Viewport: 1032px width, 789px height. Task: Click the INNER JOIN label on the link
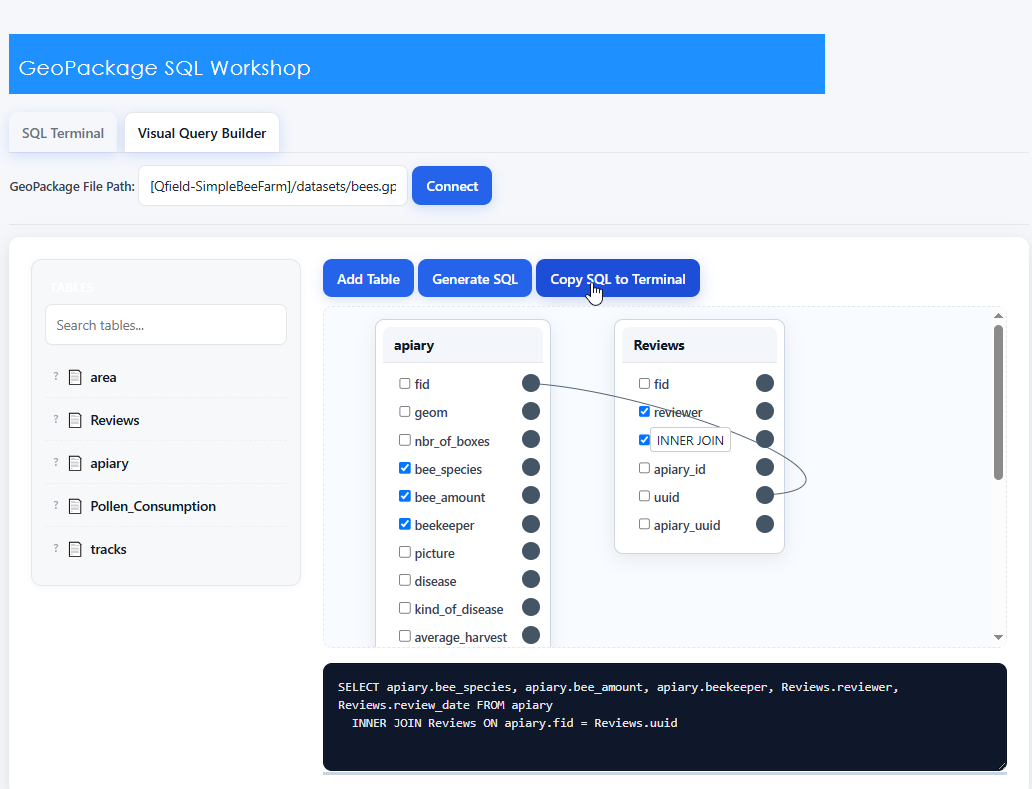point(690,440)
